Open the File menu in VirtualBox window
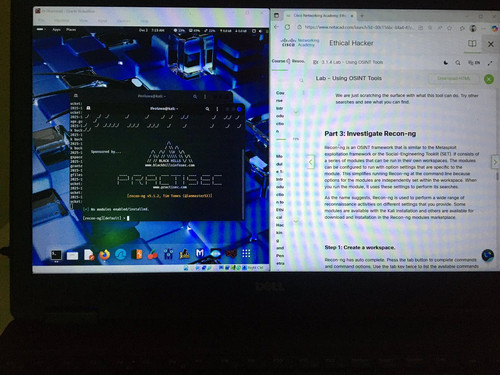 click(x=41, y=20)
